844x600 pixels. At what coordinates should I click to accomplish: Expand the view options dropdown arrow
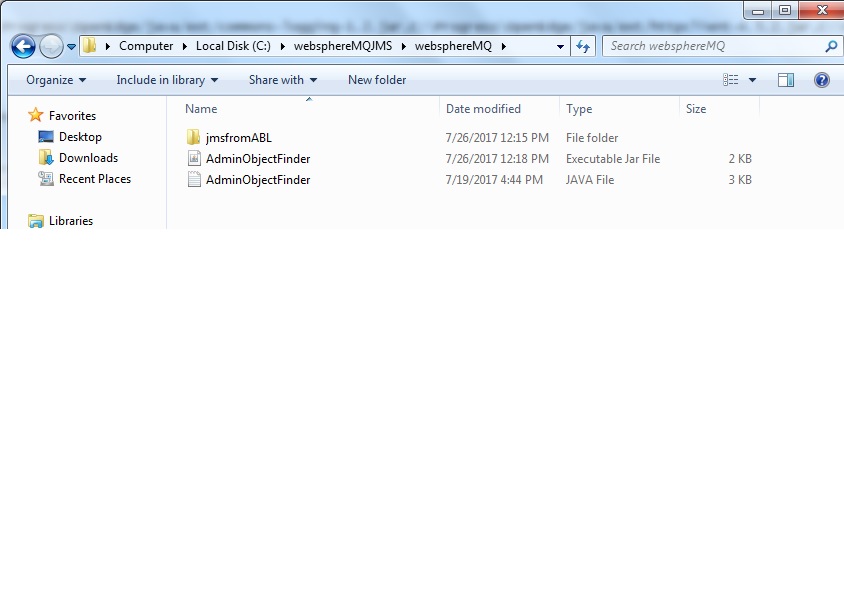752,80
